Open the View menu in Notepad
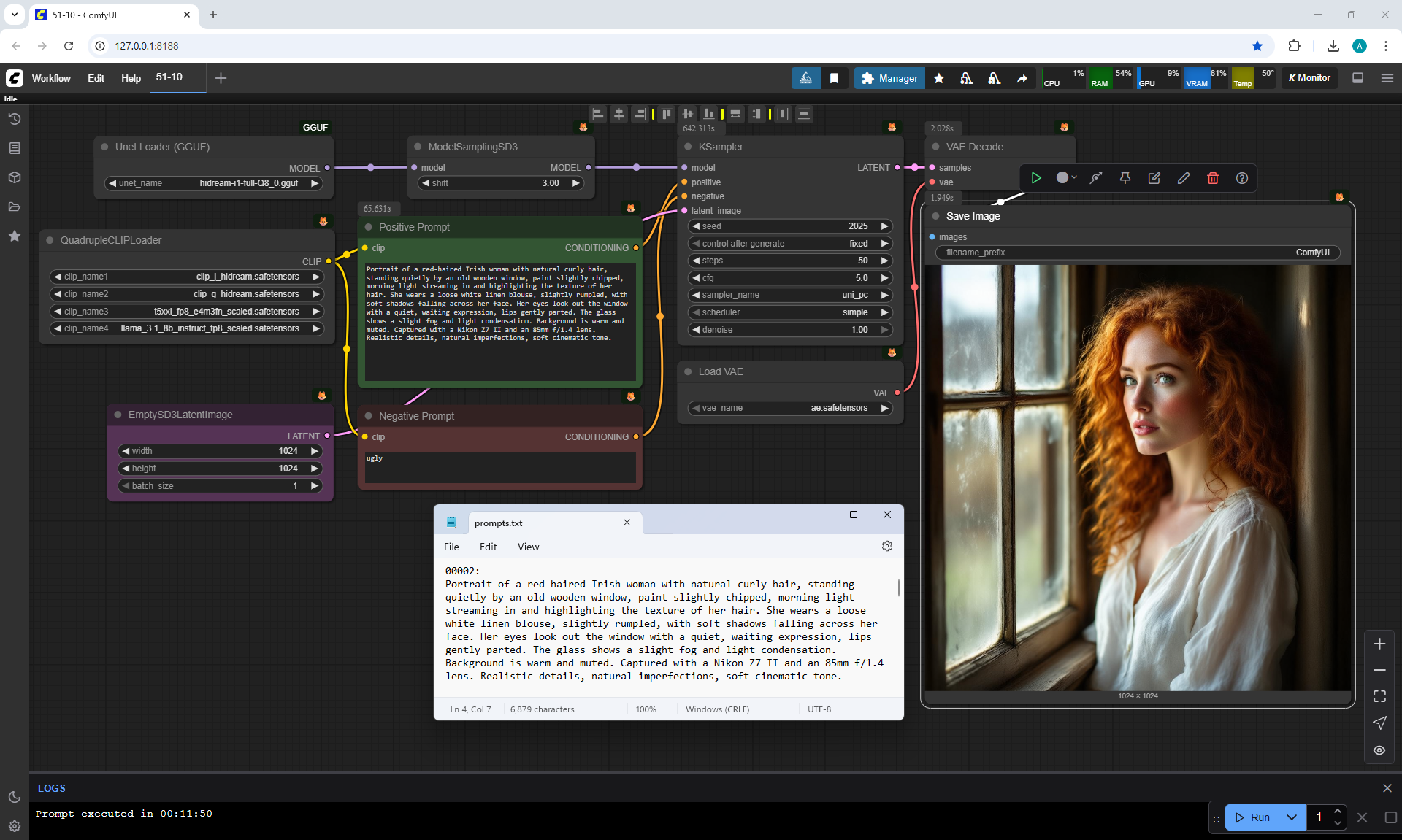1402x840 pixels. click(x=528, y=547)
